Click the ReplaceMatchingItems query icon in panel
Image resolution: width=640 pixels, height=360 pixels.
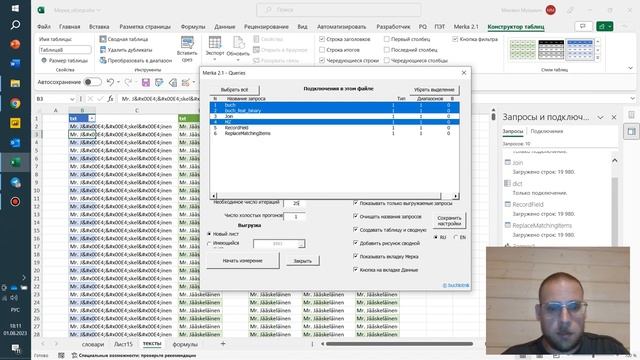coord(508,225)
